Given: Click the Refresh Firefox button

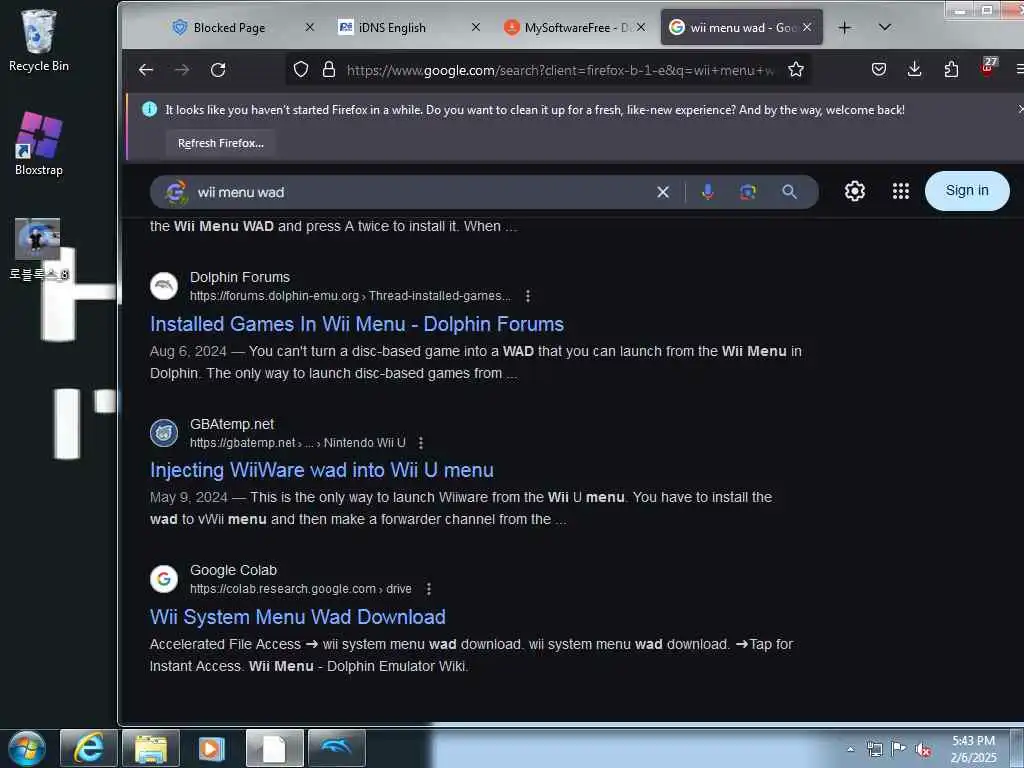Looking at the screenshot, I should [x=220, y=143].
